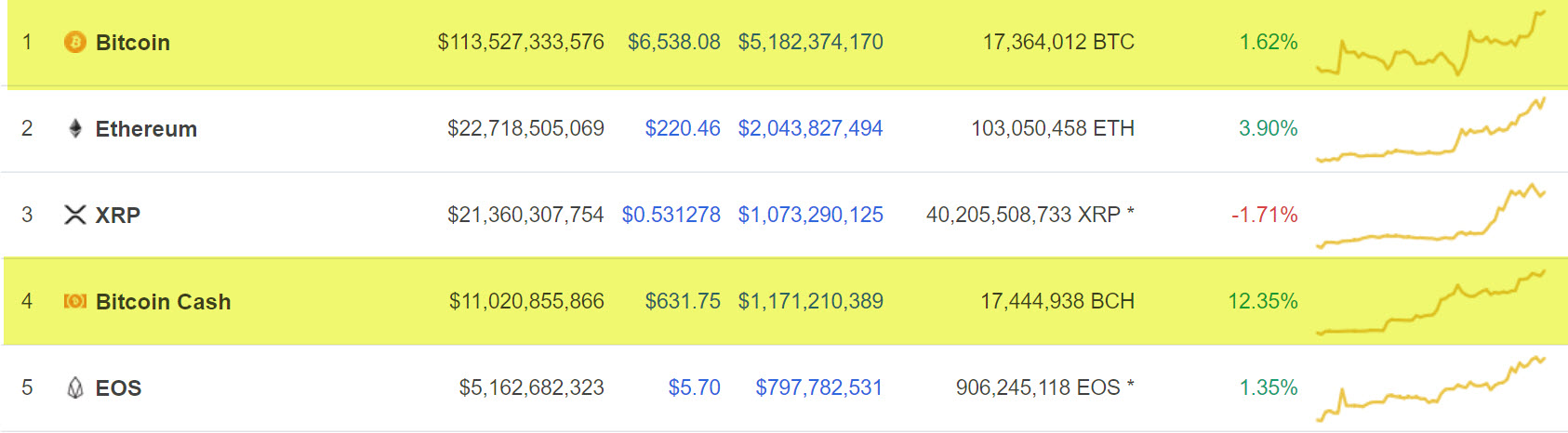The height and width of the screenshot is (433, 1568).
Task: View the Bitcoin Cash sparkline graph
Action: [x=1431, y=302]
